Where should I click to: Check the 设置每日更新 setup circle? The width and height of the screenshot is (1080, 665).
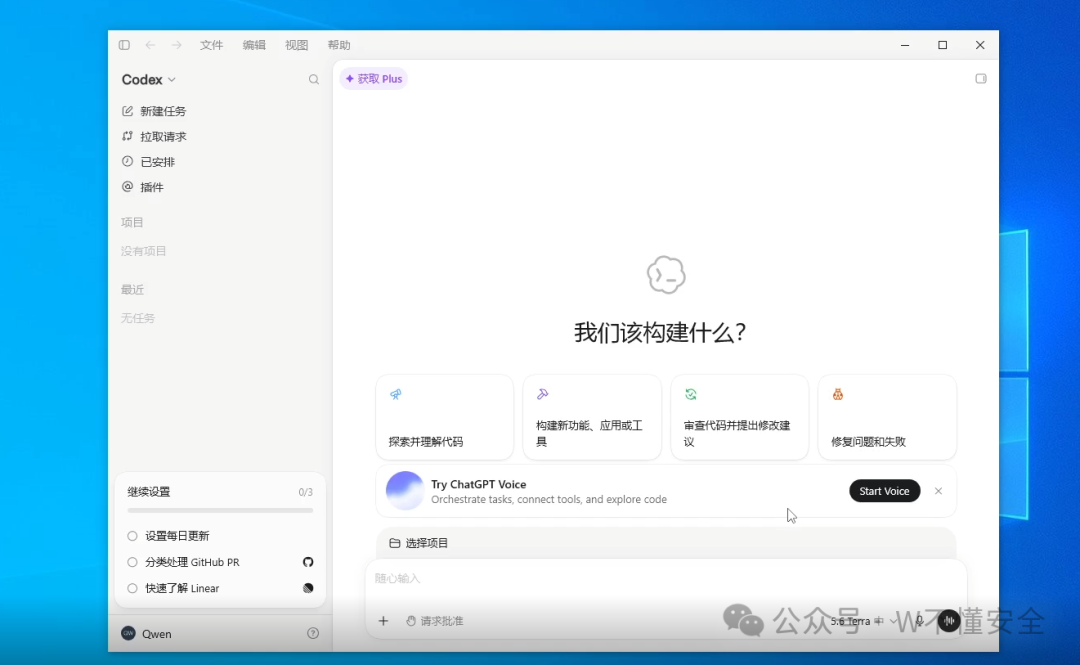[132, 536]
